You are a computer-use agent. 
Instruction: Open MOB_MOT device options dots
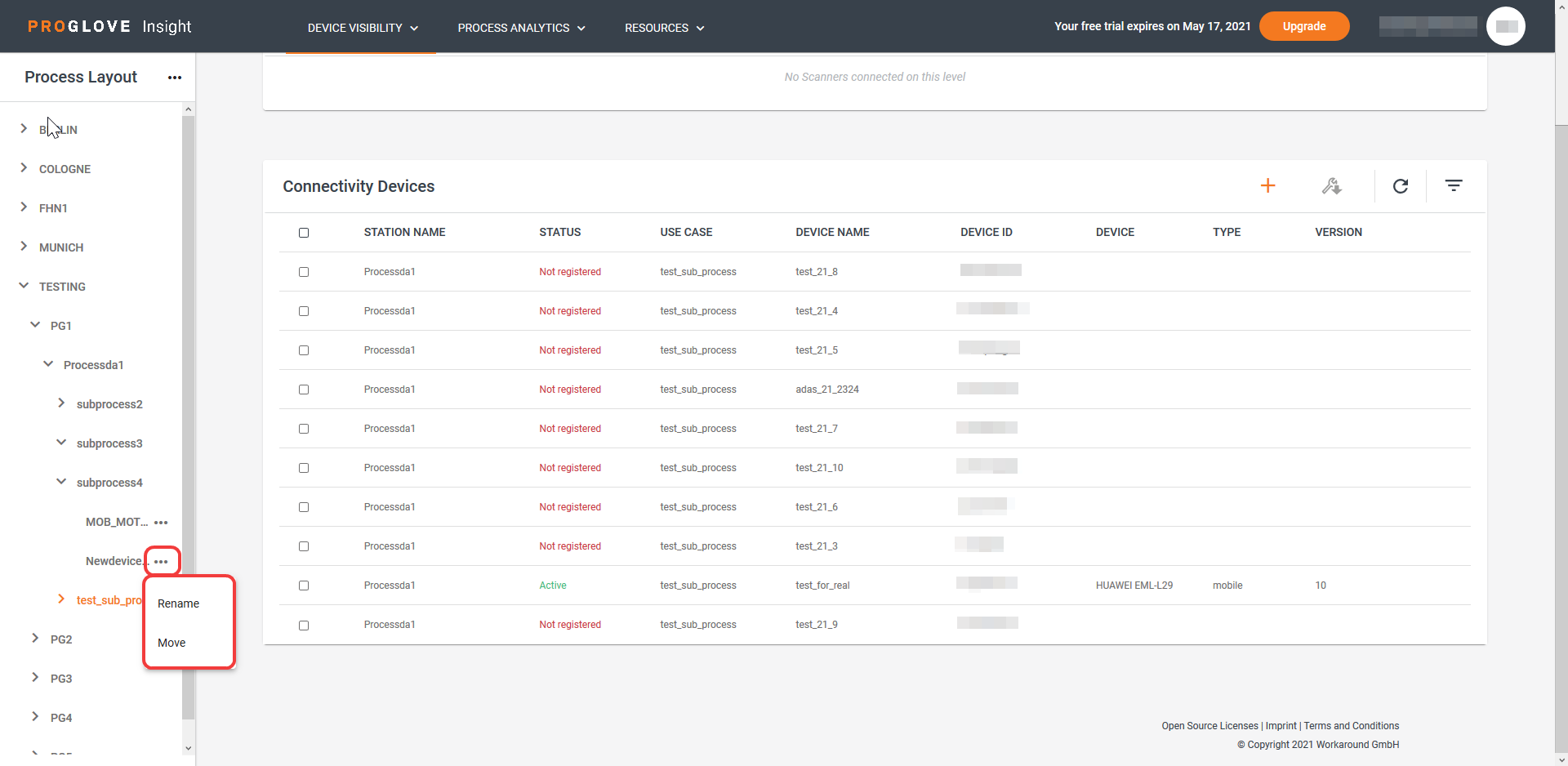pos(161,523)
